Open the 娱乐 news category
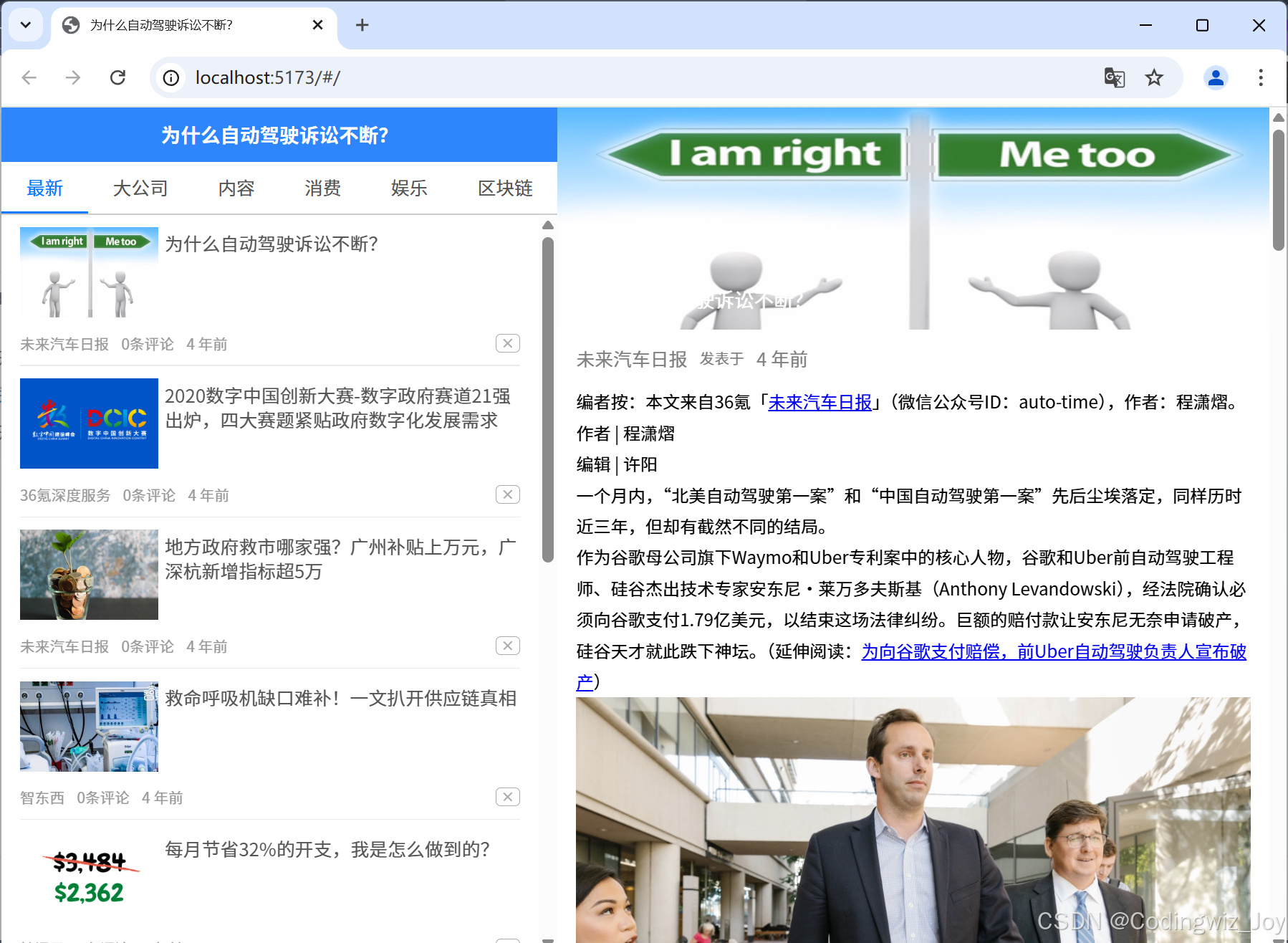The image size is (1288, 943). [x=409, y=188]
